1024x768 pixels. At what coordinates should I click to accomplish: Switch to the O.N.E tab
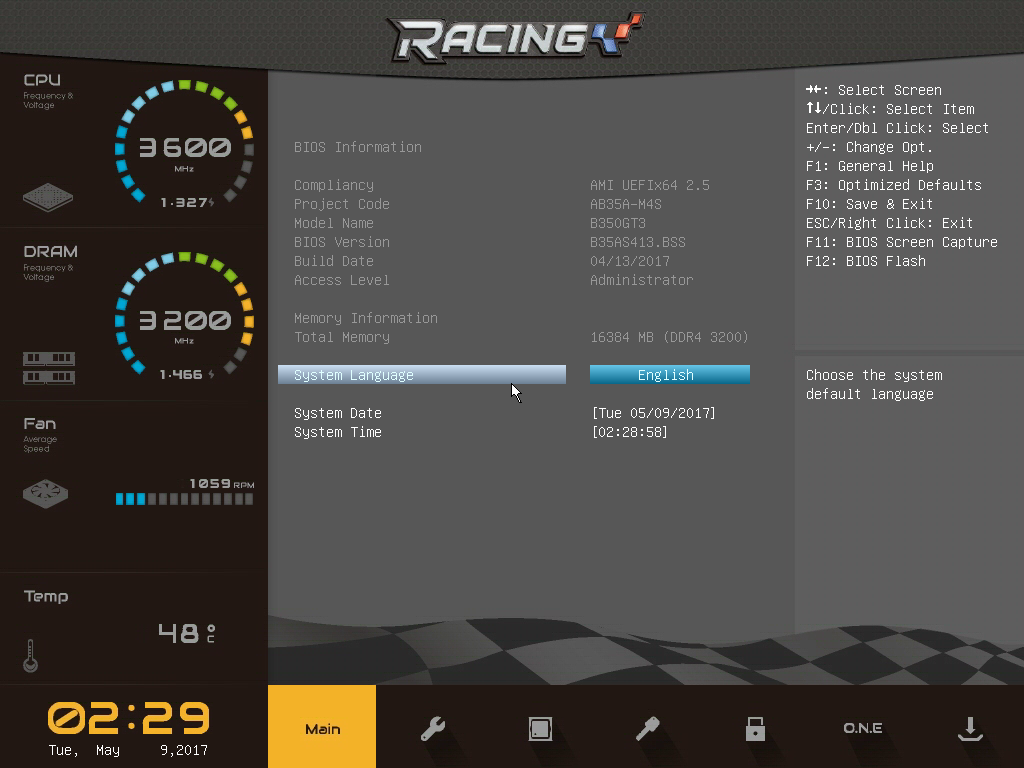(862, 729)
